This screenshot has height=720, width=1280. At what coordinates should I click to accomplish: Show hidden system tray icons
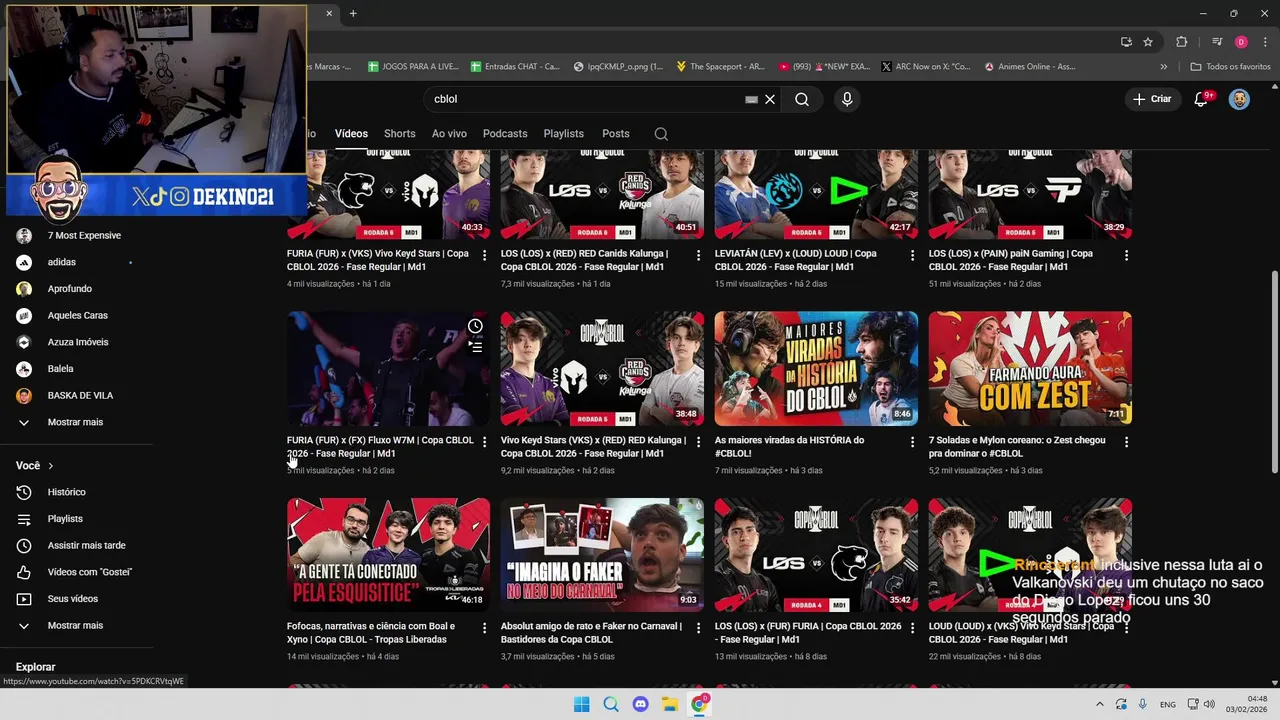(1099, 704)
